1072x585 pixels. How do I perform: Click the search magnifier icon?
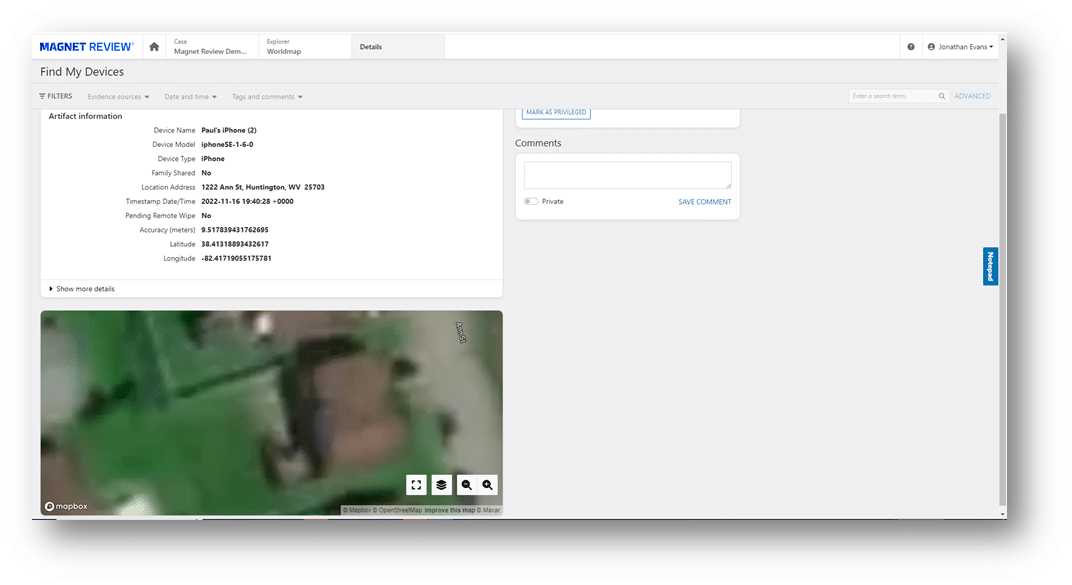[941, 95]
